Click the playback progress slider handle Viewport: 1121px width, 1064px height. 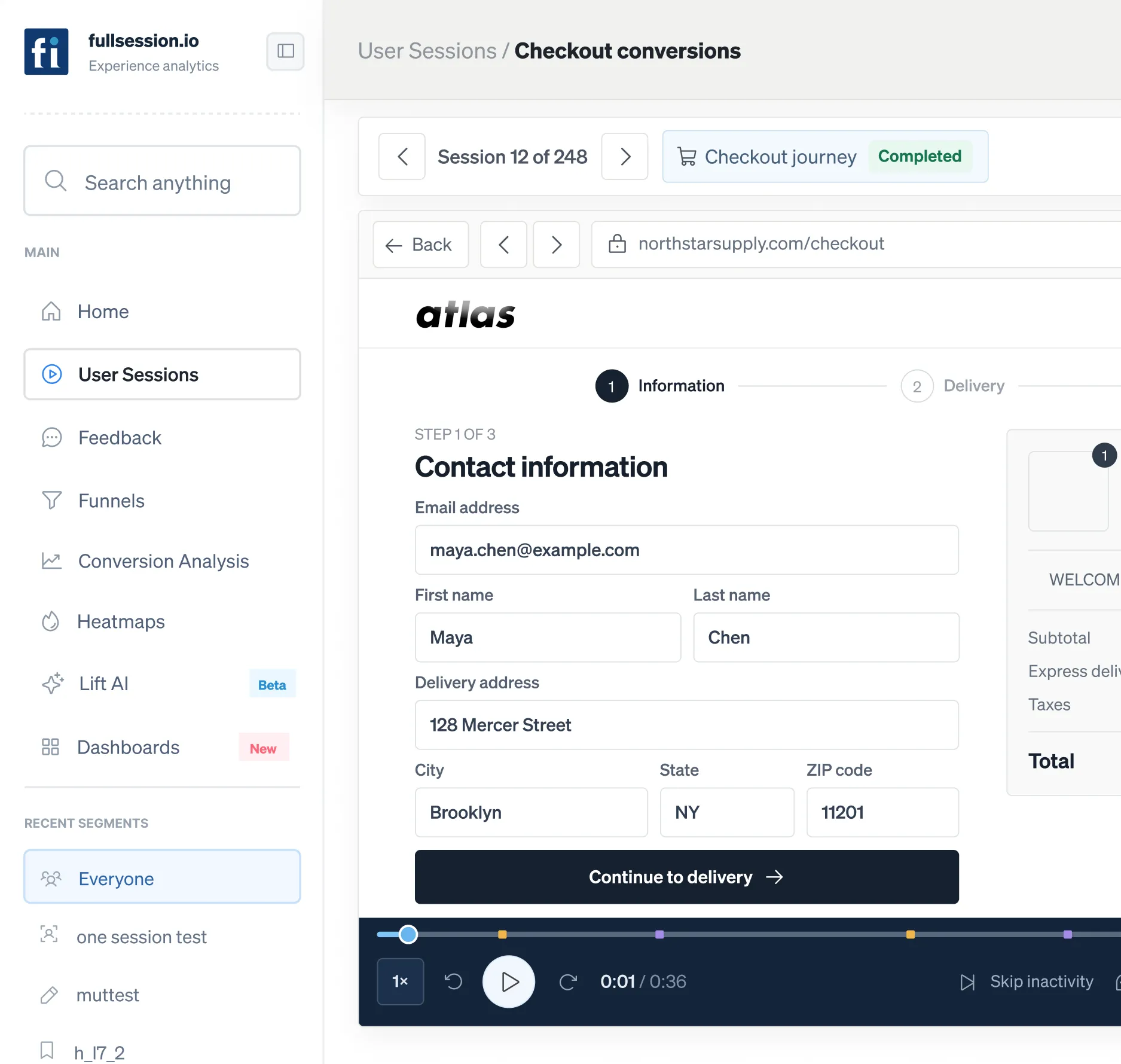(408, 934)
